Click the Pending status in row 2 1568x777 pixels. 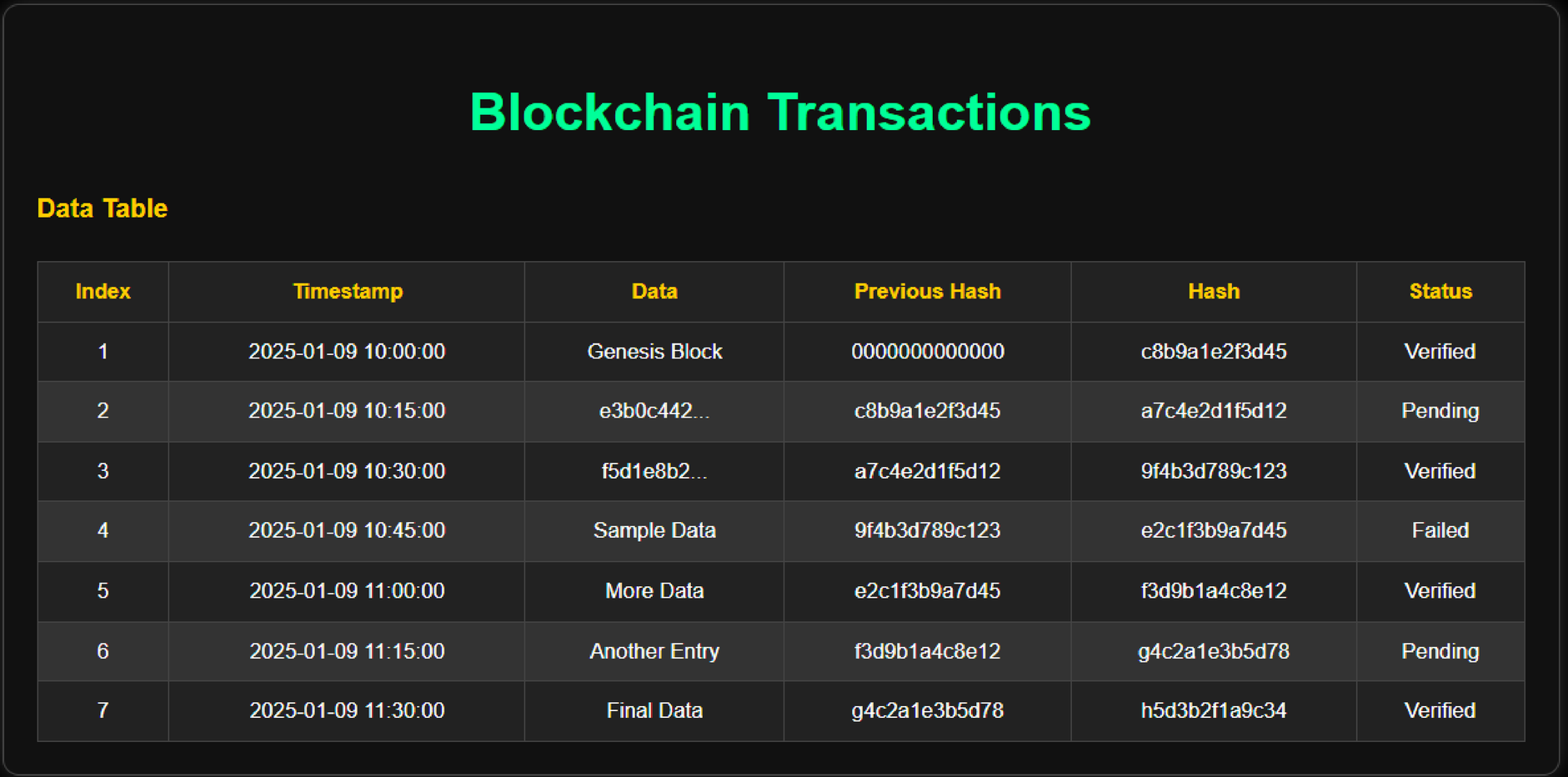click(1440, 411)
